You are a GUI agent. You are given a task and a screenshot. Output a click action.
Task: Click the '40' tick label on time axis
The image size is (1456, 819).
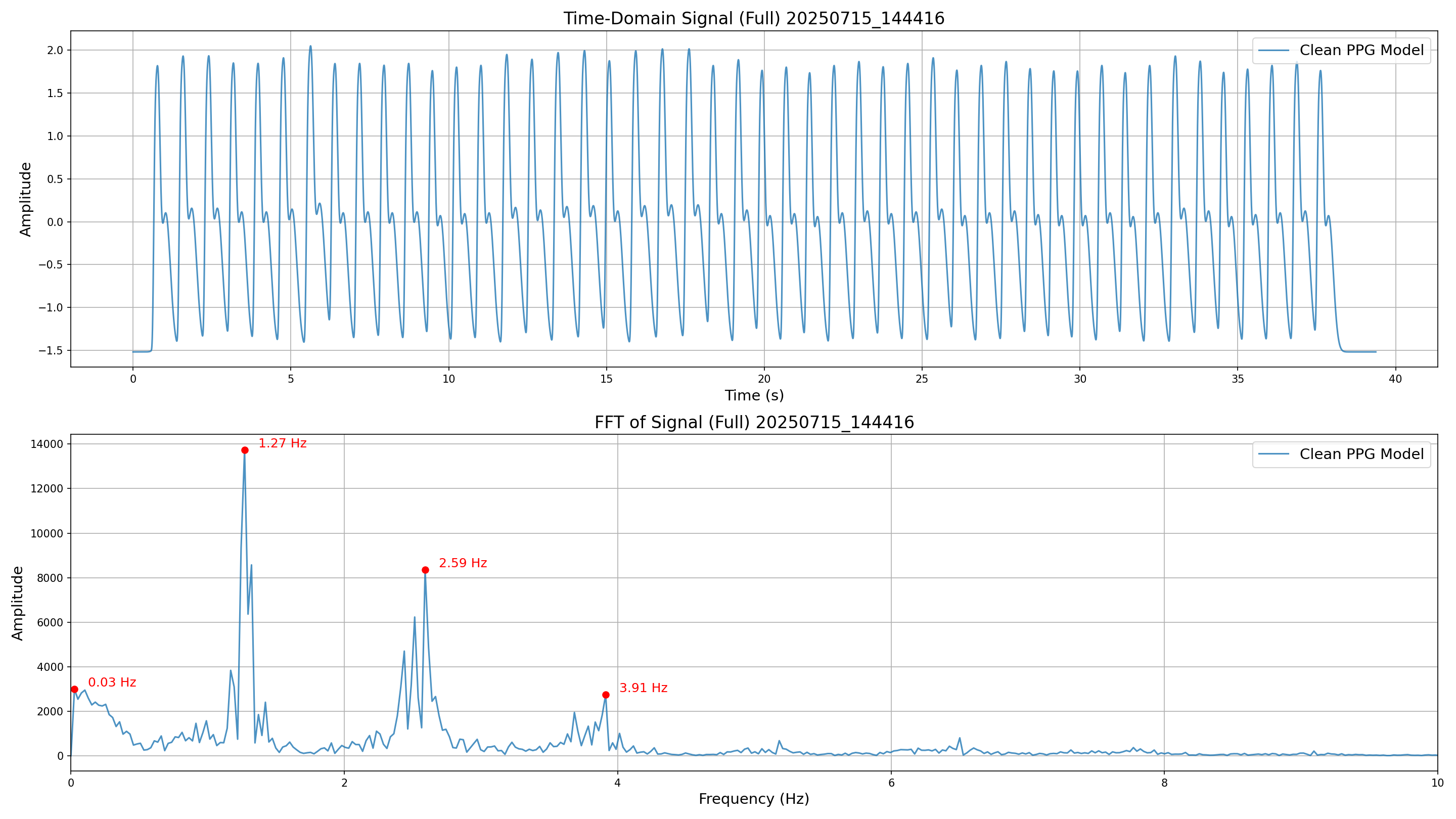pos(1395,379)
